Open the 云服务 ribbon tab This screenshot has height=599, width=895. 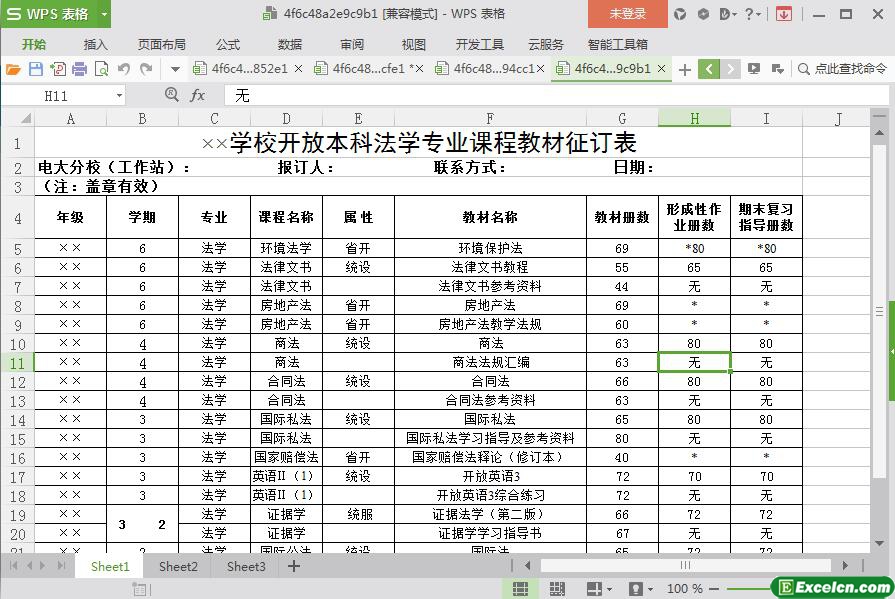(546, 45)
